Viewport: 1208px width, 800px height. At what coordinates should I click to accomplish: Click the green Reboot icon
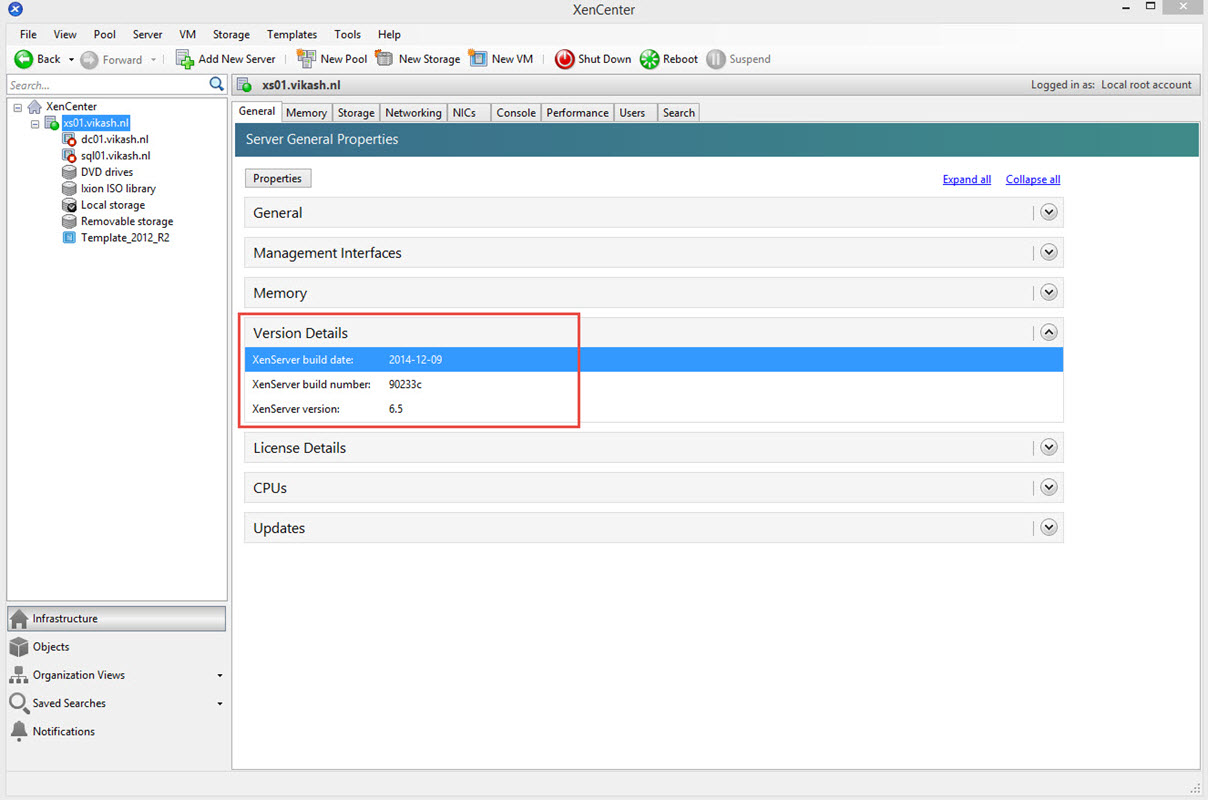click(650, 59)
